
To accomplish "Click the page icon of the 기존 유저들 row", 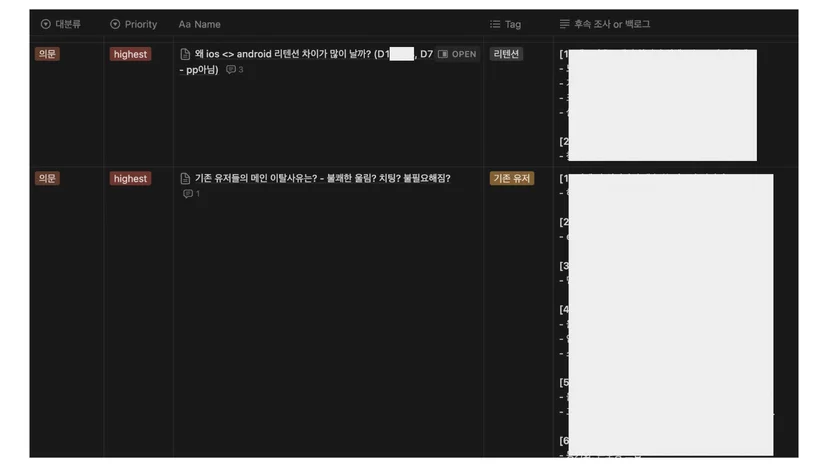I will click(x=185, y=178).
